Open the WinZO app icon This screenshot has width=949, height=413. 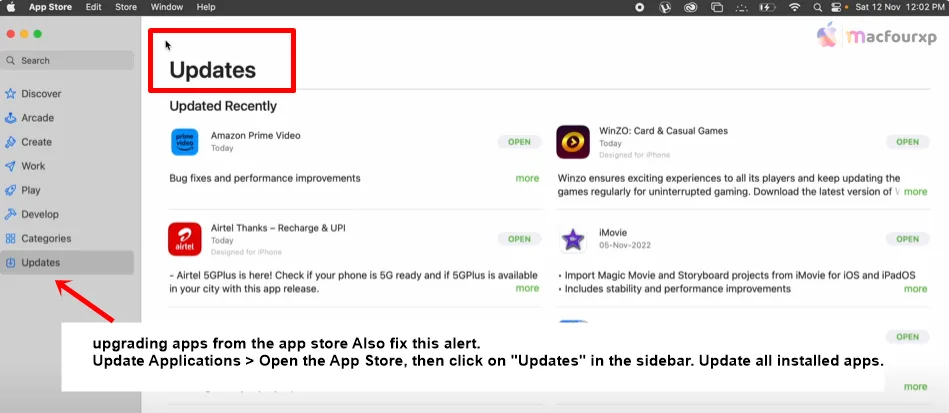click(x=573, y=142)
